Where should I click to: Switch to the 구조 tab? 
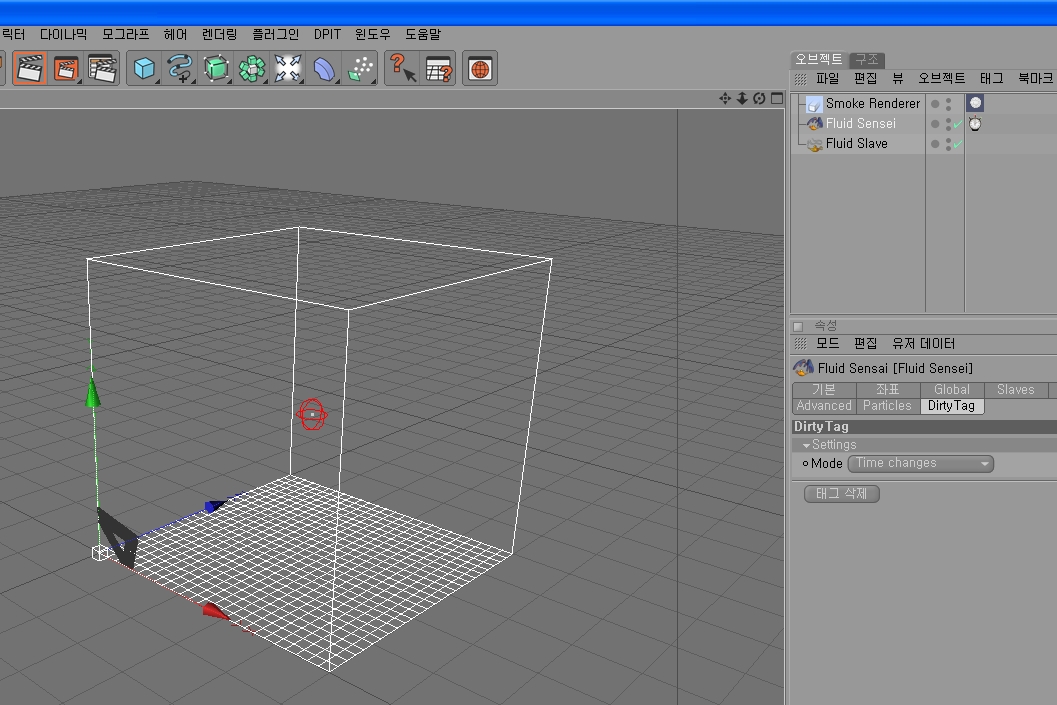pyautogui.click(x=867, y=60)
